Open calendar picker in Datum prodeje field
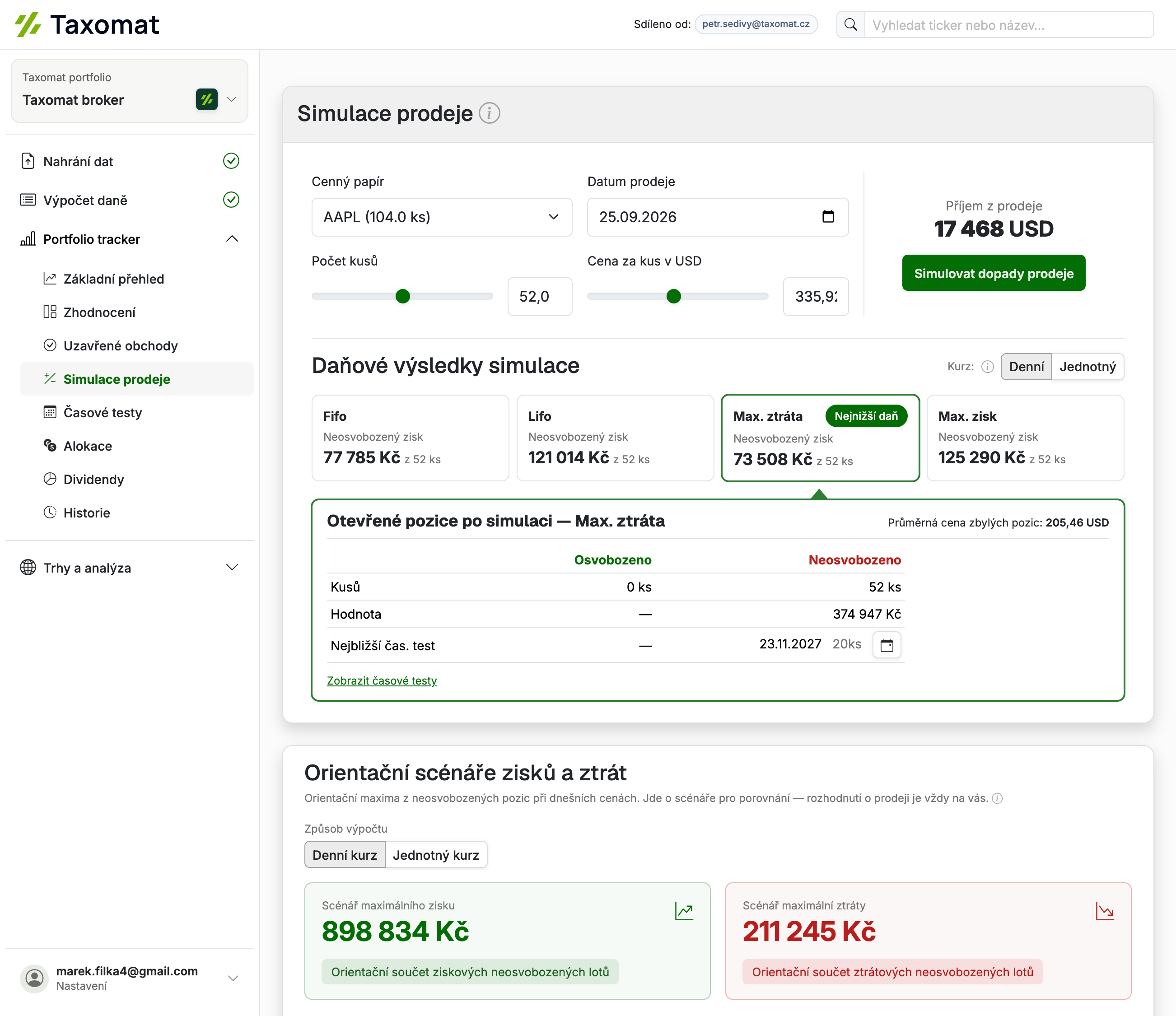This screenshot has height=1016, width=1176. (828, 216)
